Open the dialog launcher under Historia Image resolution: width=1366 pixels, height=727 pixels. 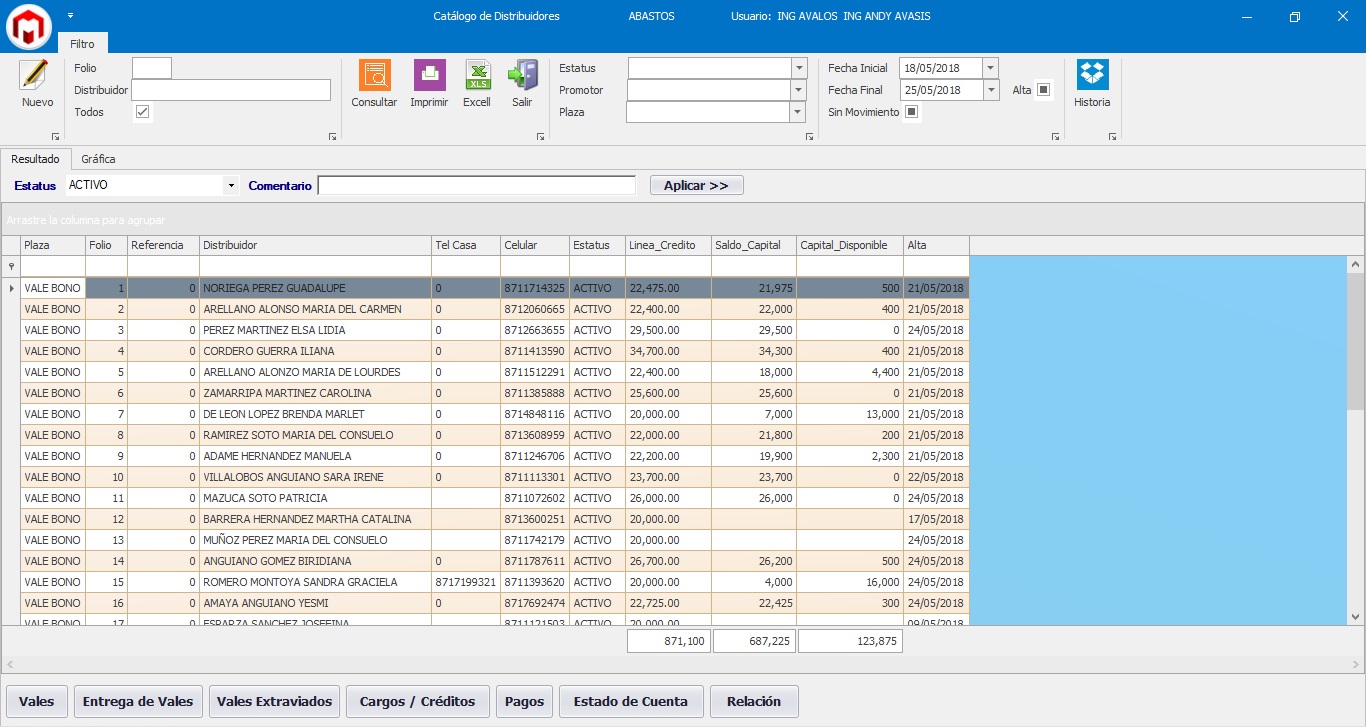click(1112, 136)
